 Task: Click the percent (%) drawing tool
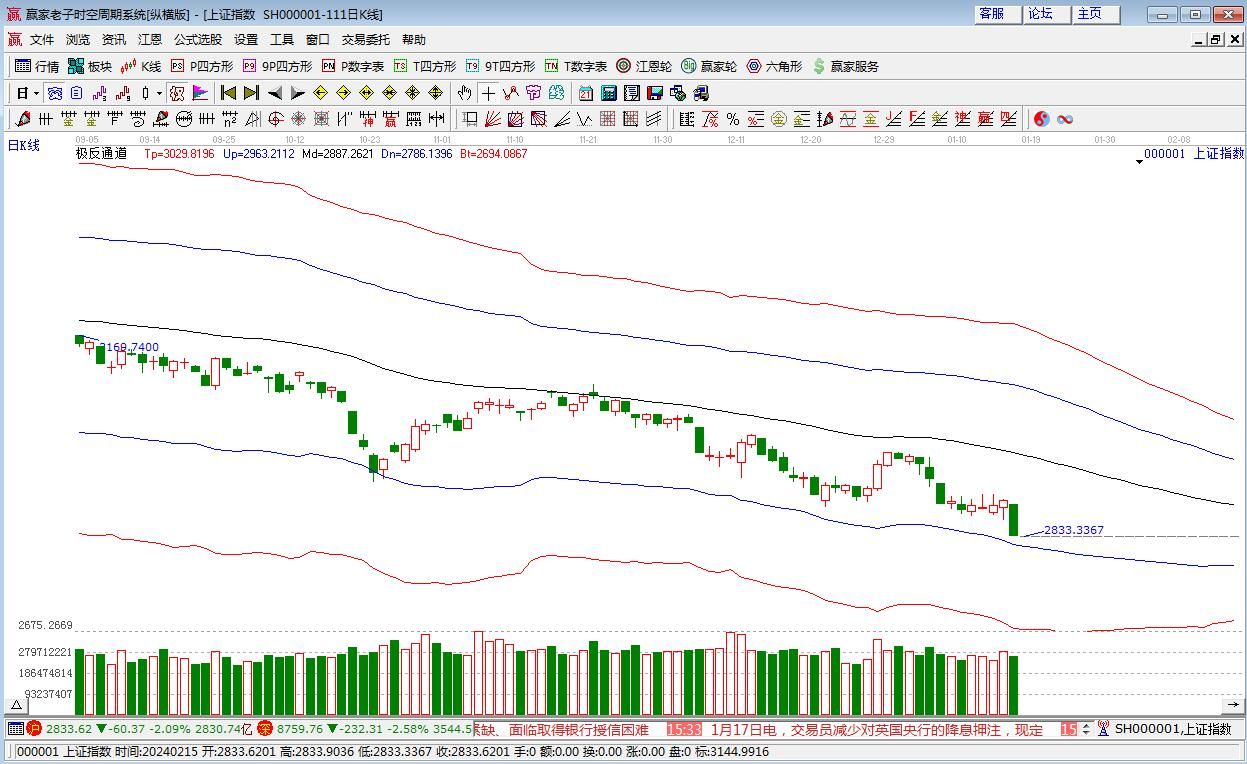click(733, 119)
